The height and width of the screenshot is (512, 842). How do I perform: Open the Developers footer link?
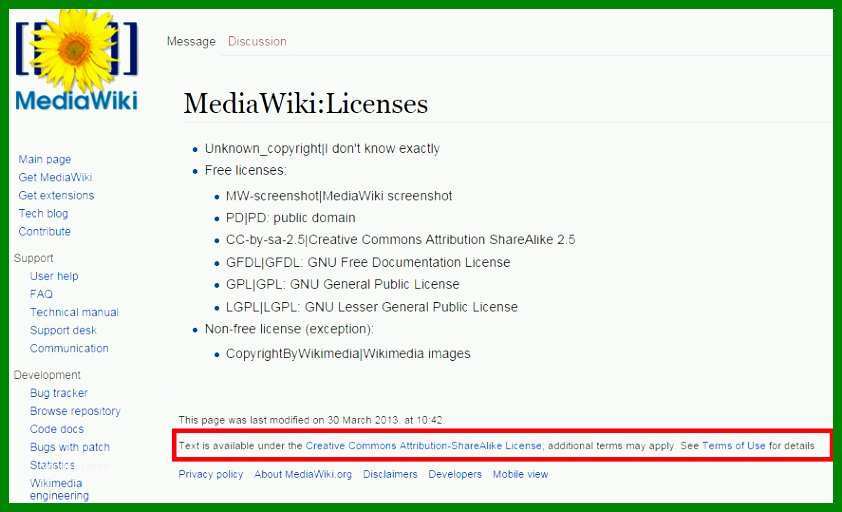point(455,474)
